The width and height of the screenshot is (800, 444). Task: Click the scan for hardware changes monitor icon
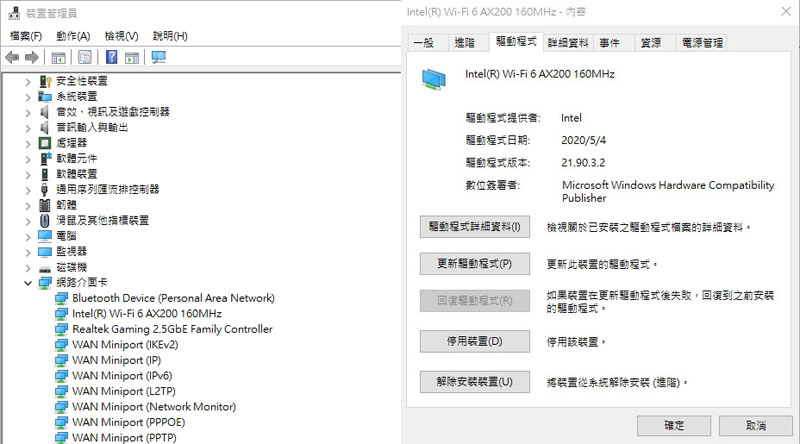coord(159,57)
